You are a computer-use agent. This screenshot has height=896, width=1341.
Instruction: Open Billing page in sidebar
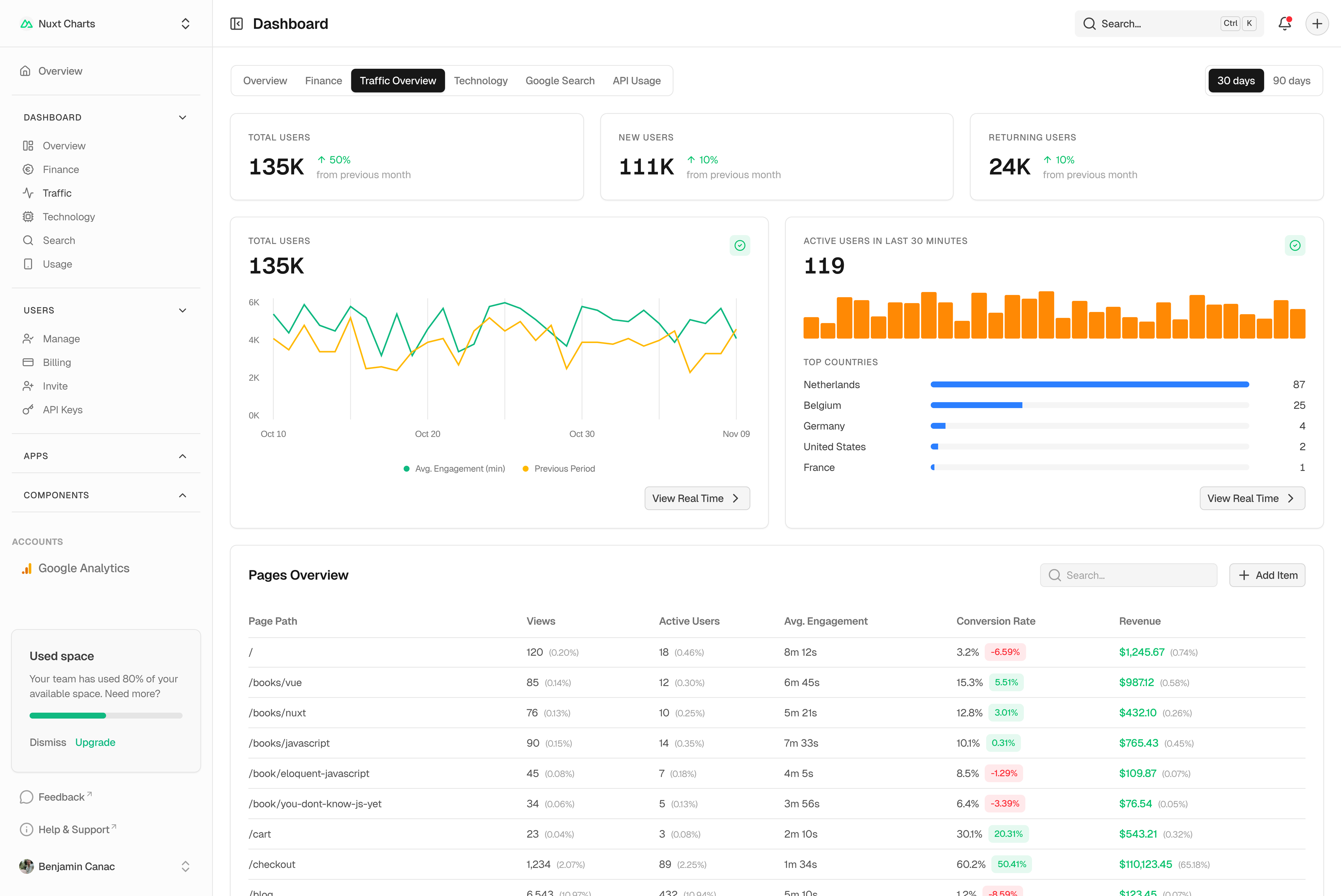pos(57,362)
